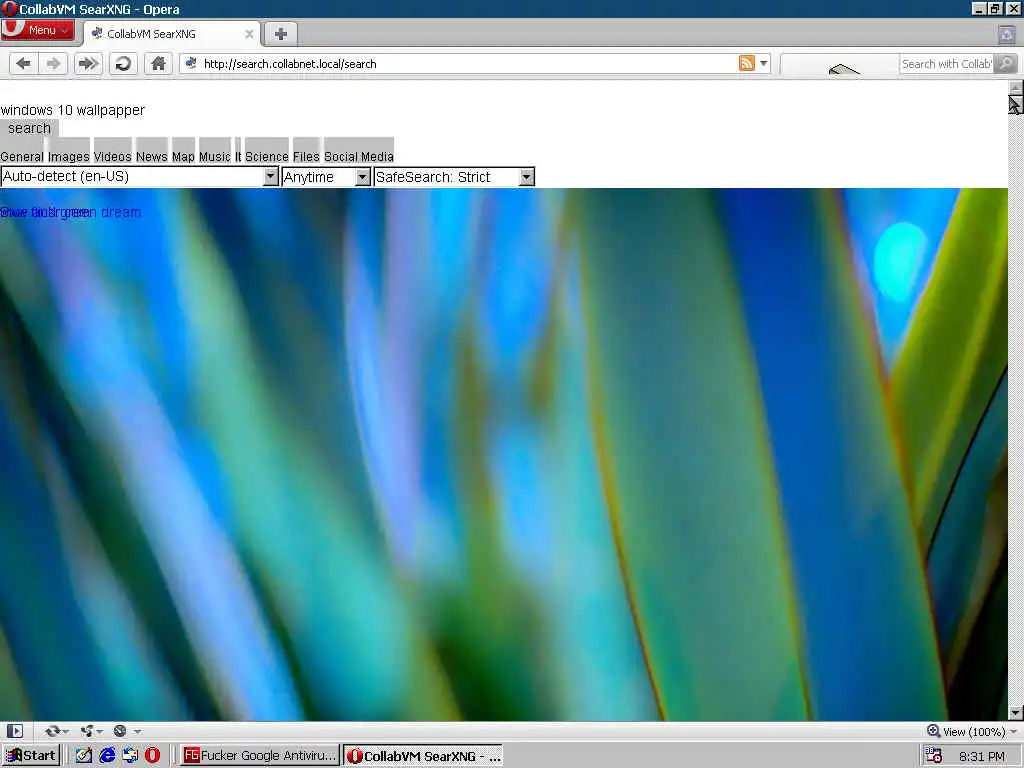Reload the page
1024x768 pixels.
pyautogui.click(x=123, y=63)
